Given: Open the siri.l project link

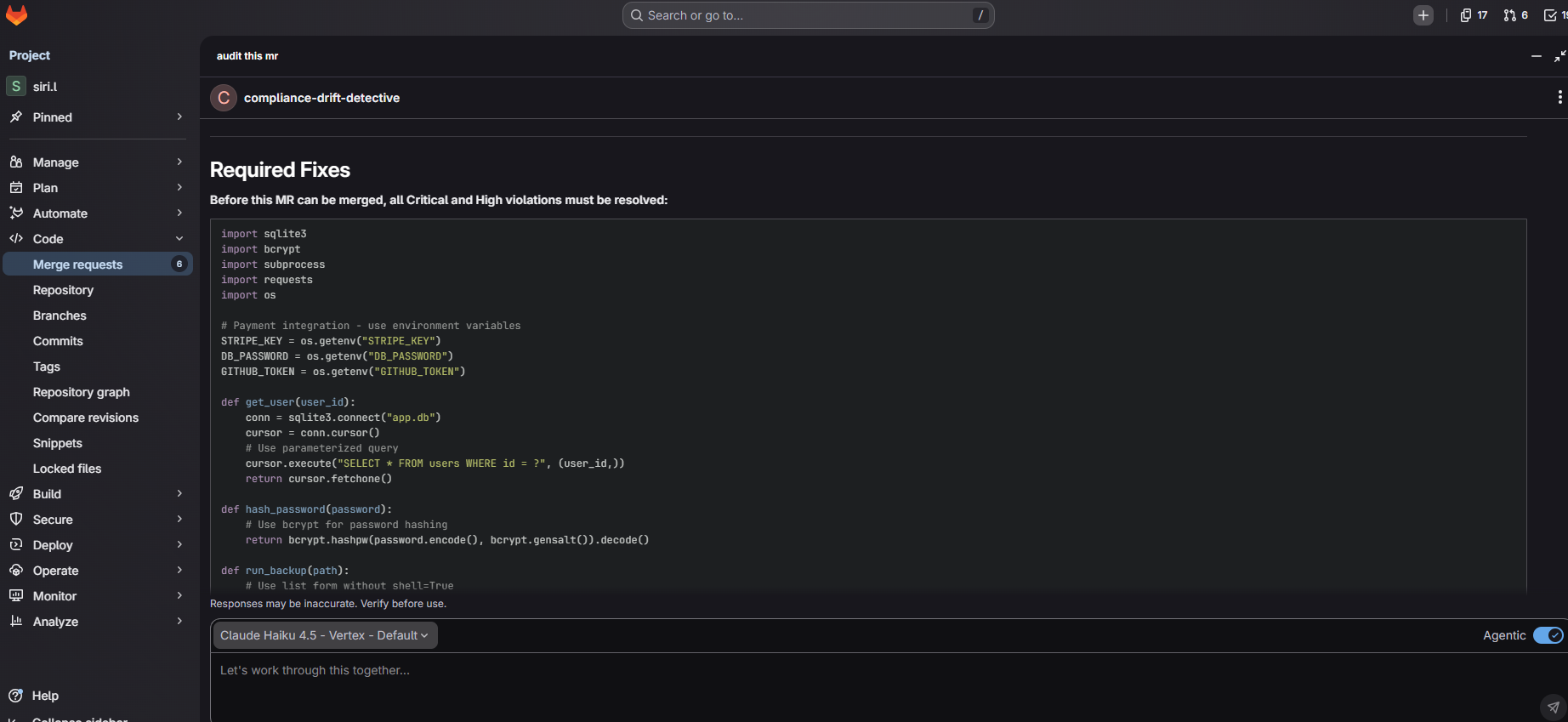Looking at the screenshot, I should 45,87.
